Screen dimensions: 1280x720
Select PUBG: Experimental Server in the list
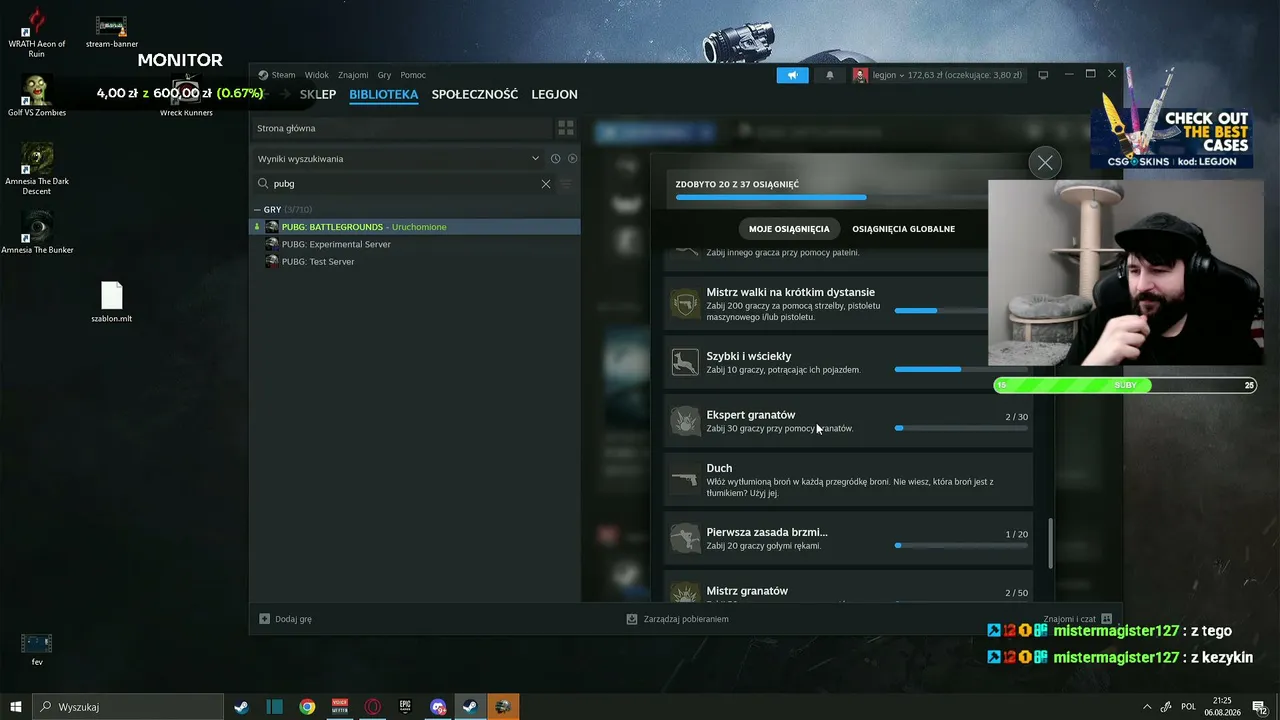(415, 244)
